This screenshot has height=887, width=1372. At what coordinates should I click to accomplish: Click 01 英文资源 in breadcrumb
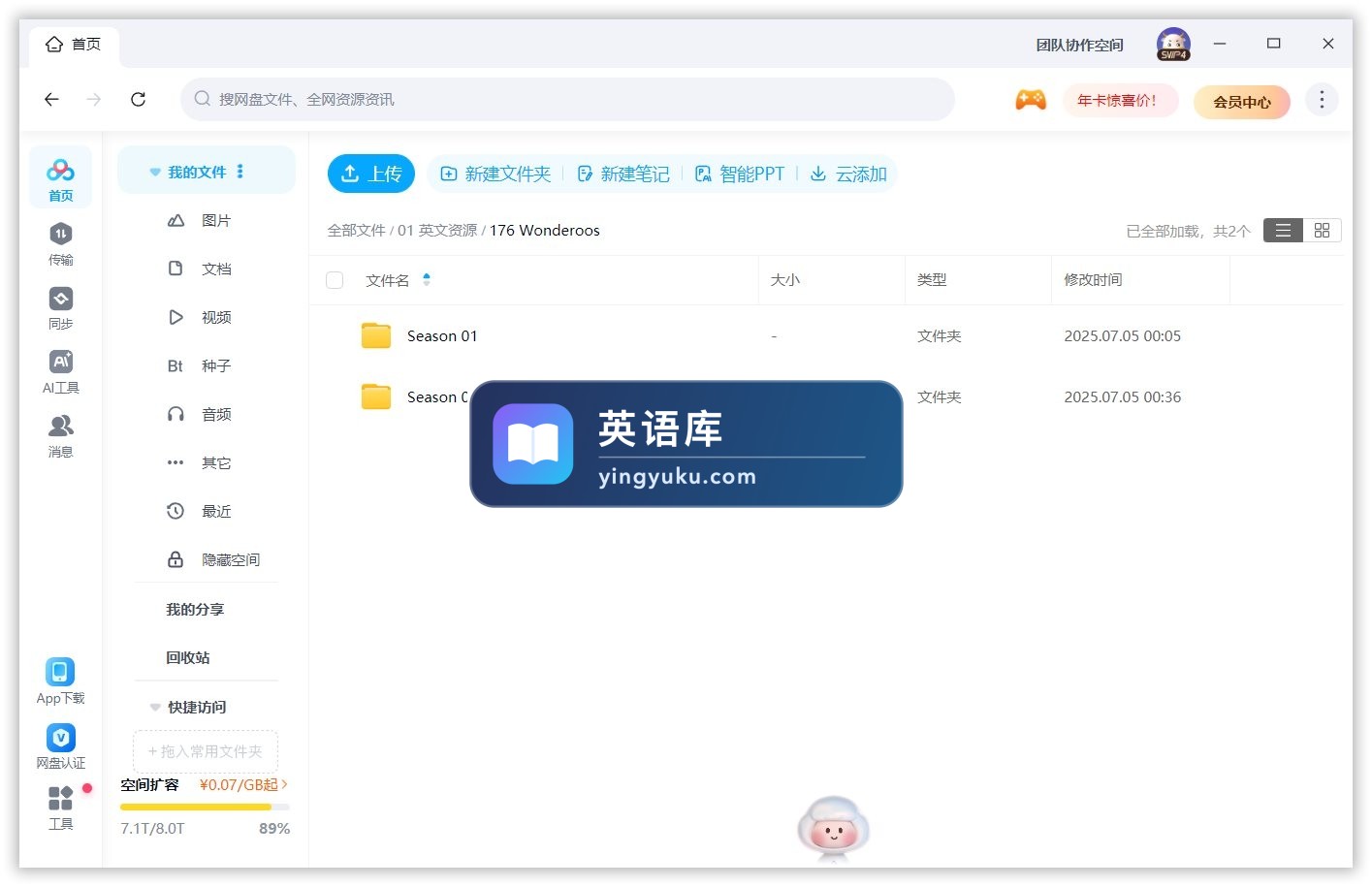437,231
